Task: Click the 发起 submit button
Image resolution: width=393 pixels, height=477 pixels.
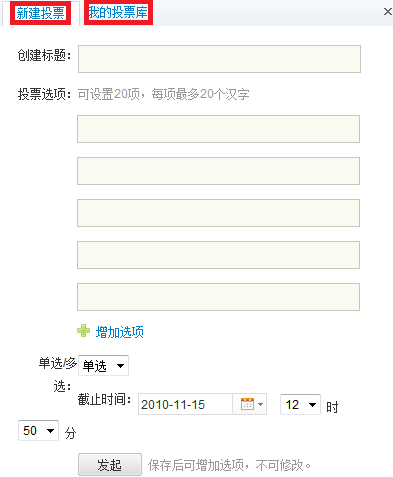Action: [x=110, y=464]
